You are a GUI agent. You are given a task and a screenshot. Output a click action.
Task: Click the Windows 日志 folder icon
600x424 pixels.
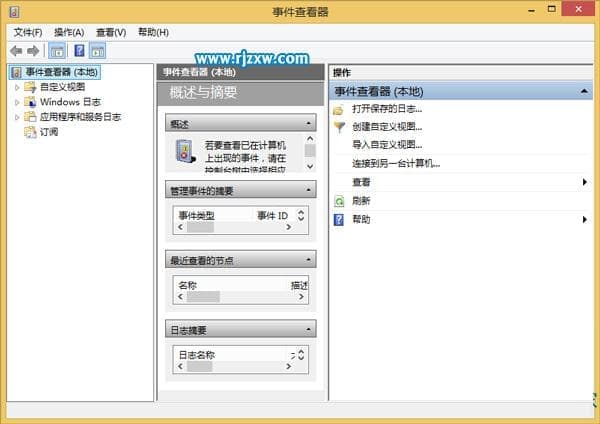pyautogui.click(x=30, y=102)
